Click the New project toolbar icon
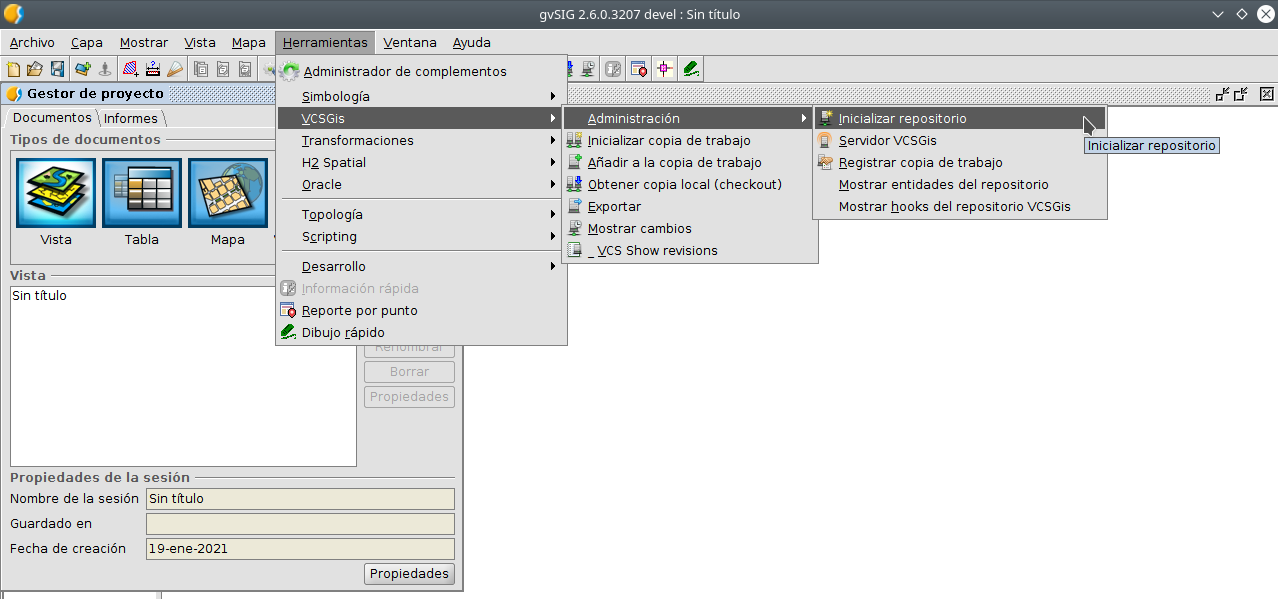This screenshot has height=599, width=1278. point(13,69)
